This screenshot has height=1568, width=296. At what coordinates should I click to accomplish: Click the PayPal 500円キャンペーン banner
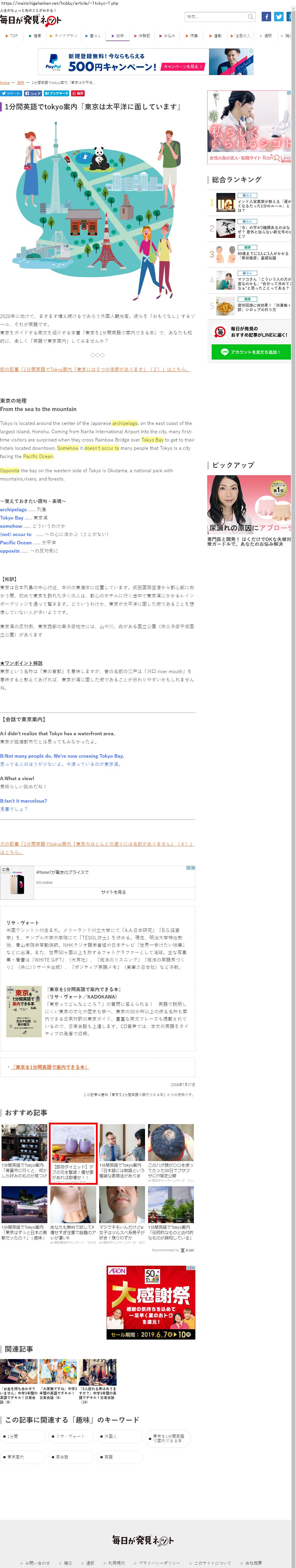[x=146, y=61]
